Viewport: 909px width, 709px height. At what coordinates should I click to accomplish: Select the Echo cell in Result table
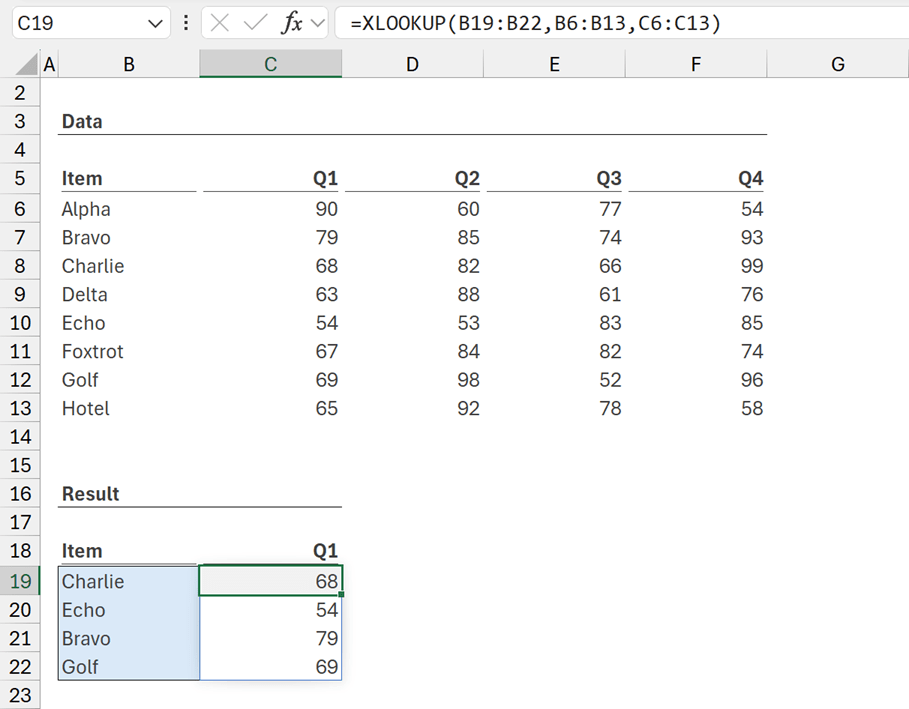click(128, 610)
